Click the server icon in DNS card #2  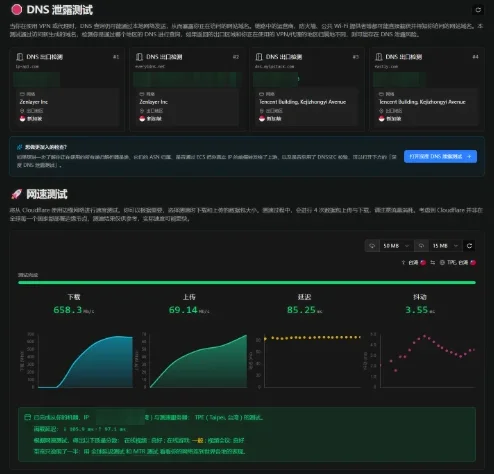click(139, 57)
